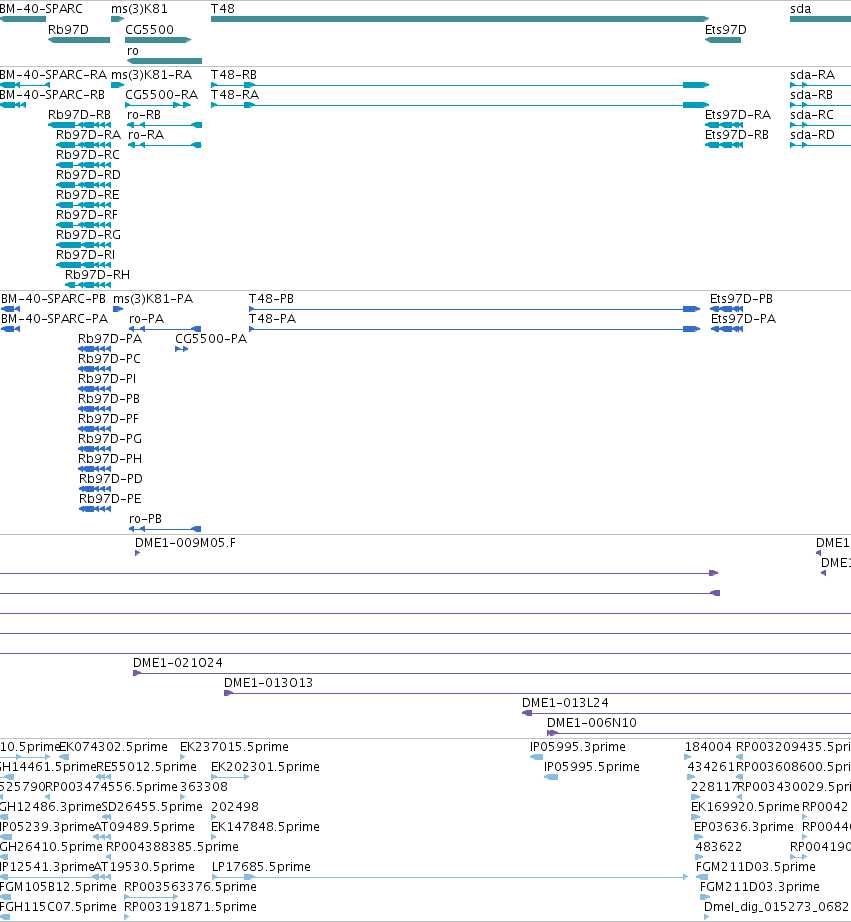Open the T48-RA transcript

(235, 95)
